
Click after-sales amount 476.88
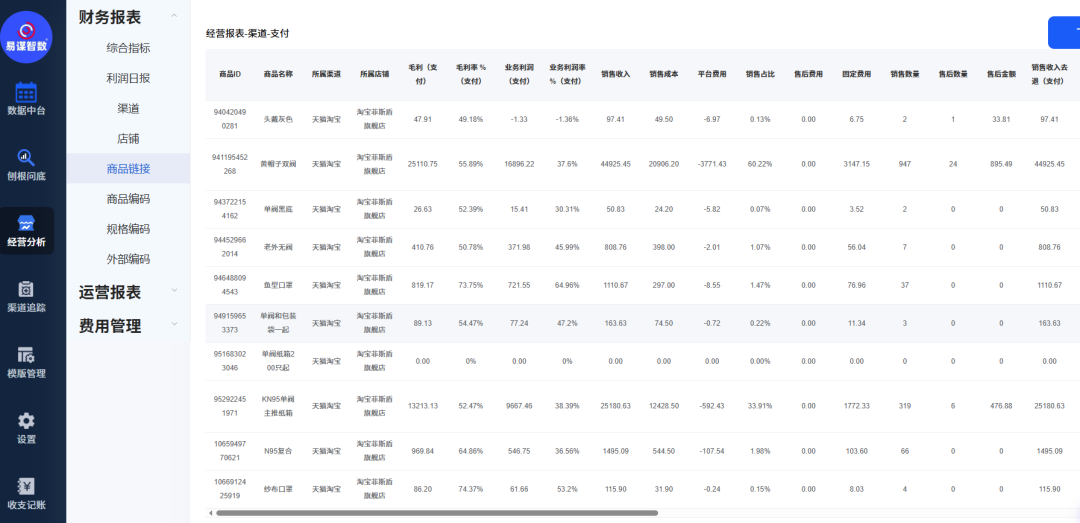[x=1001, y=406]
